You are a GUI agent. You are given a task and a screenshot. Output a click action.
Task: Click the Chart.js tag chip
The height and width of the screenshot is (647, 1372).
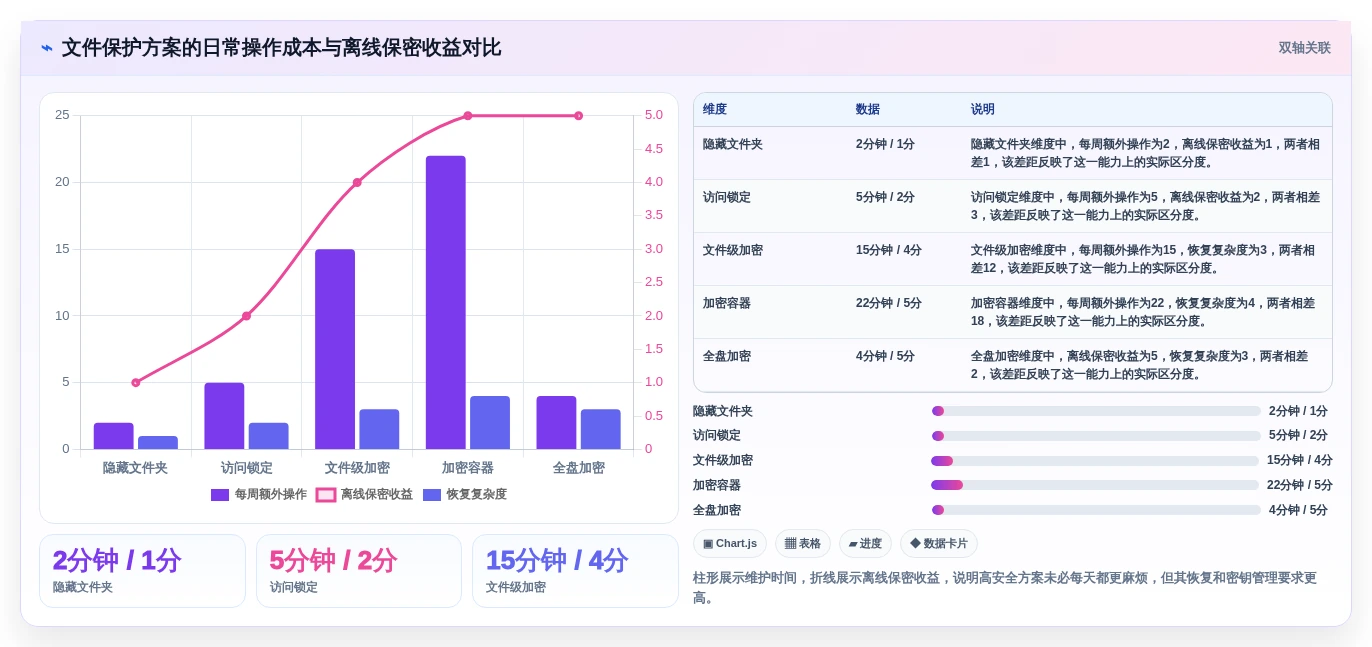(730, 544)
